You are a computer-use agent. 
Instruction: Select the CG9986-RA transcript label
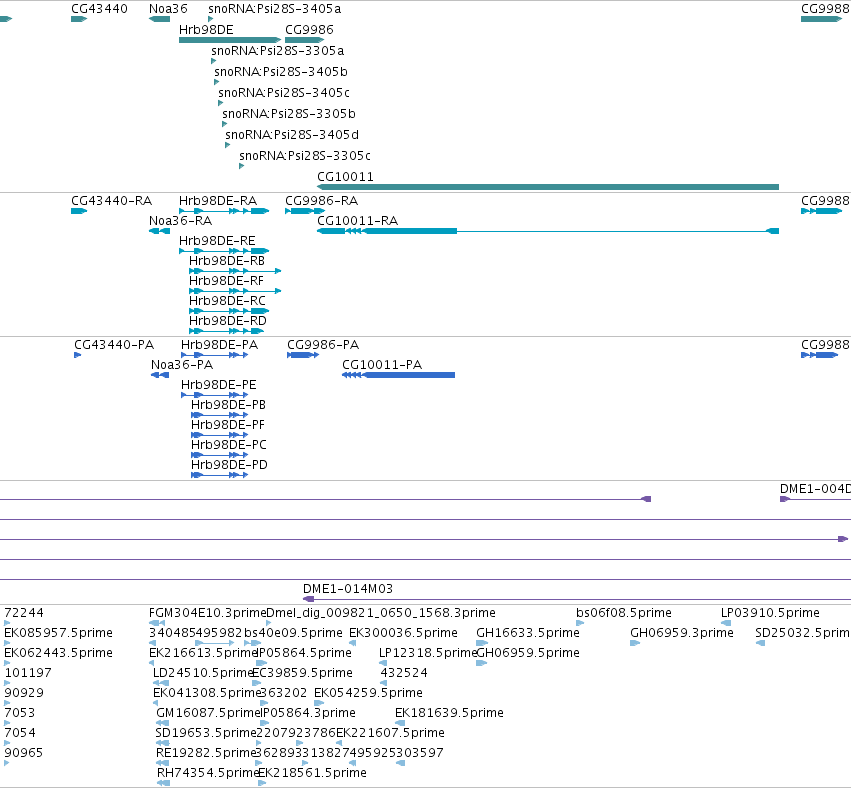[322, 201]
